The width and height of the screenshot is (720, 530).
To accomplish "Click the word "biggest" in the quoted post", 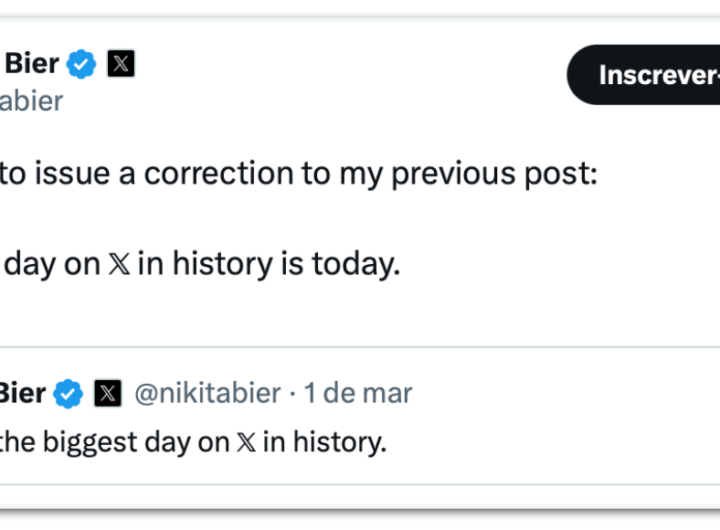I will [x=92, y=442].
